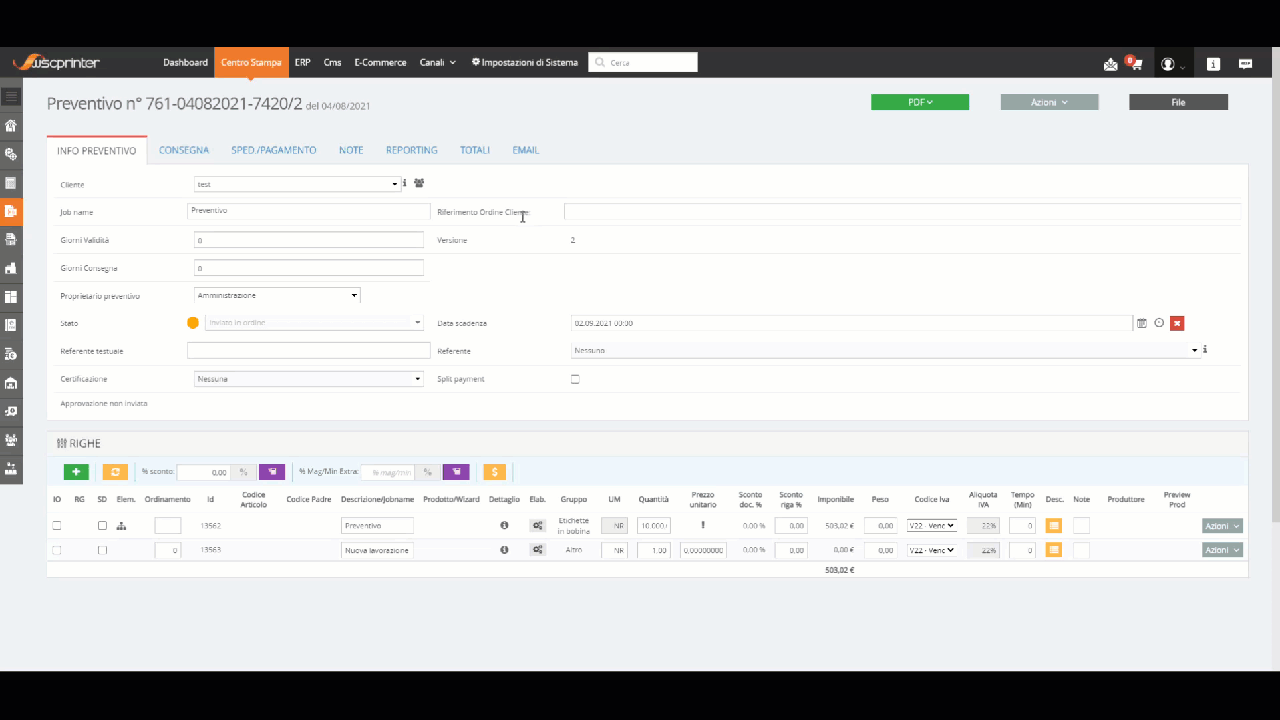Click the Elem. hierarchy icon in row 13562
1280x720 pixels.
122,525
